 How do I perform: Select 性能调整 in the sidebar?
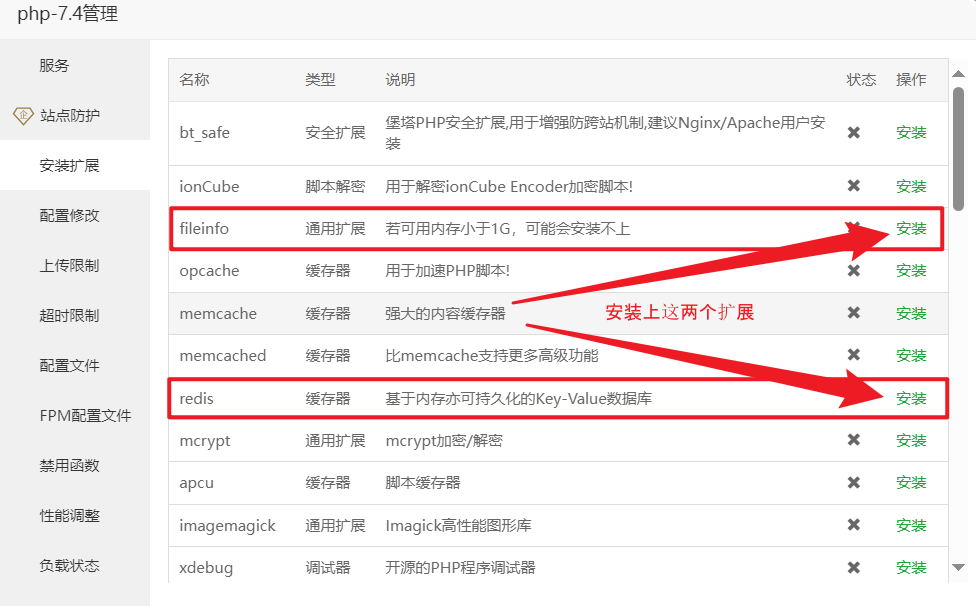70,516
